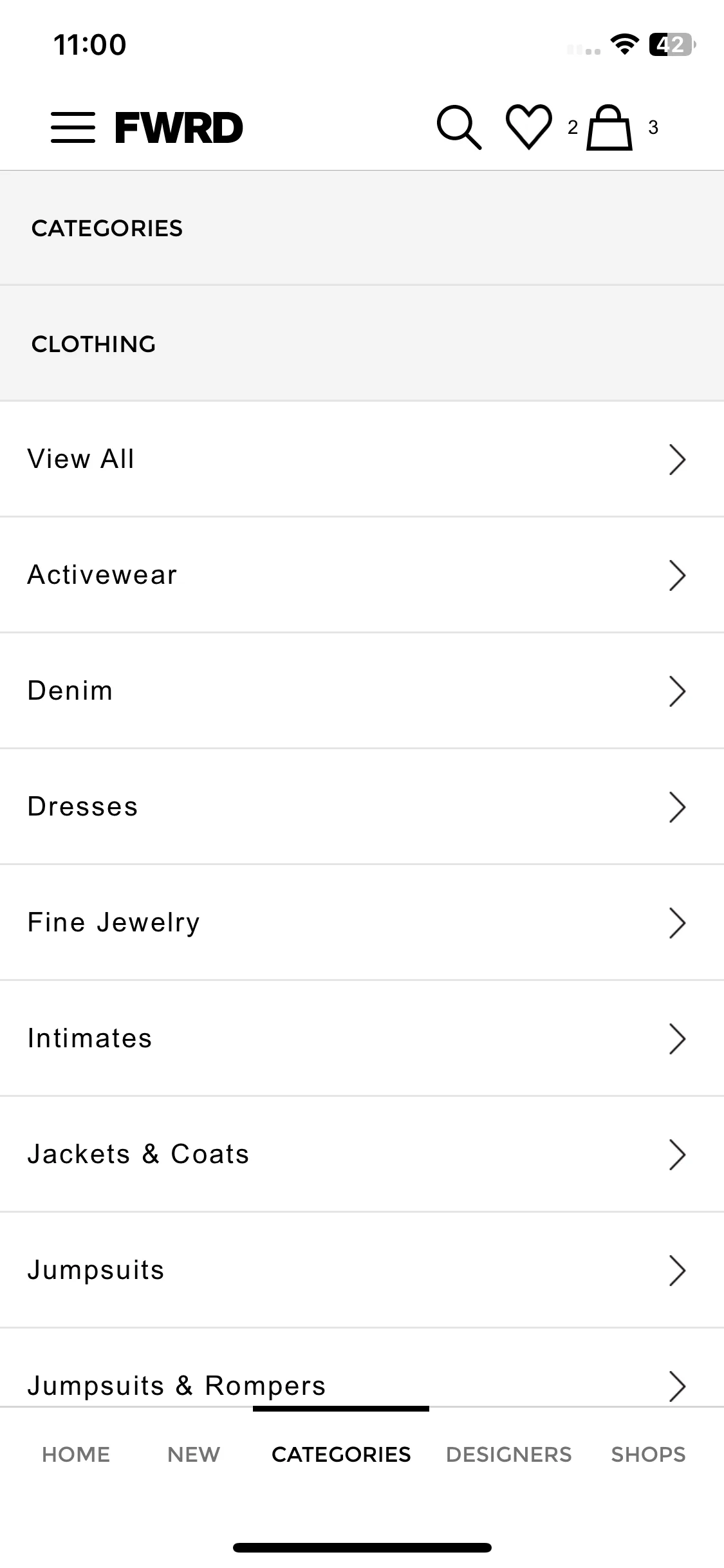This screenshot has width=724, height=1568.
Task: Switch to the HOME tab
Action: [76, 1455]
